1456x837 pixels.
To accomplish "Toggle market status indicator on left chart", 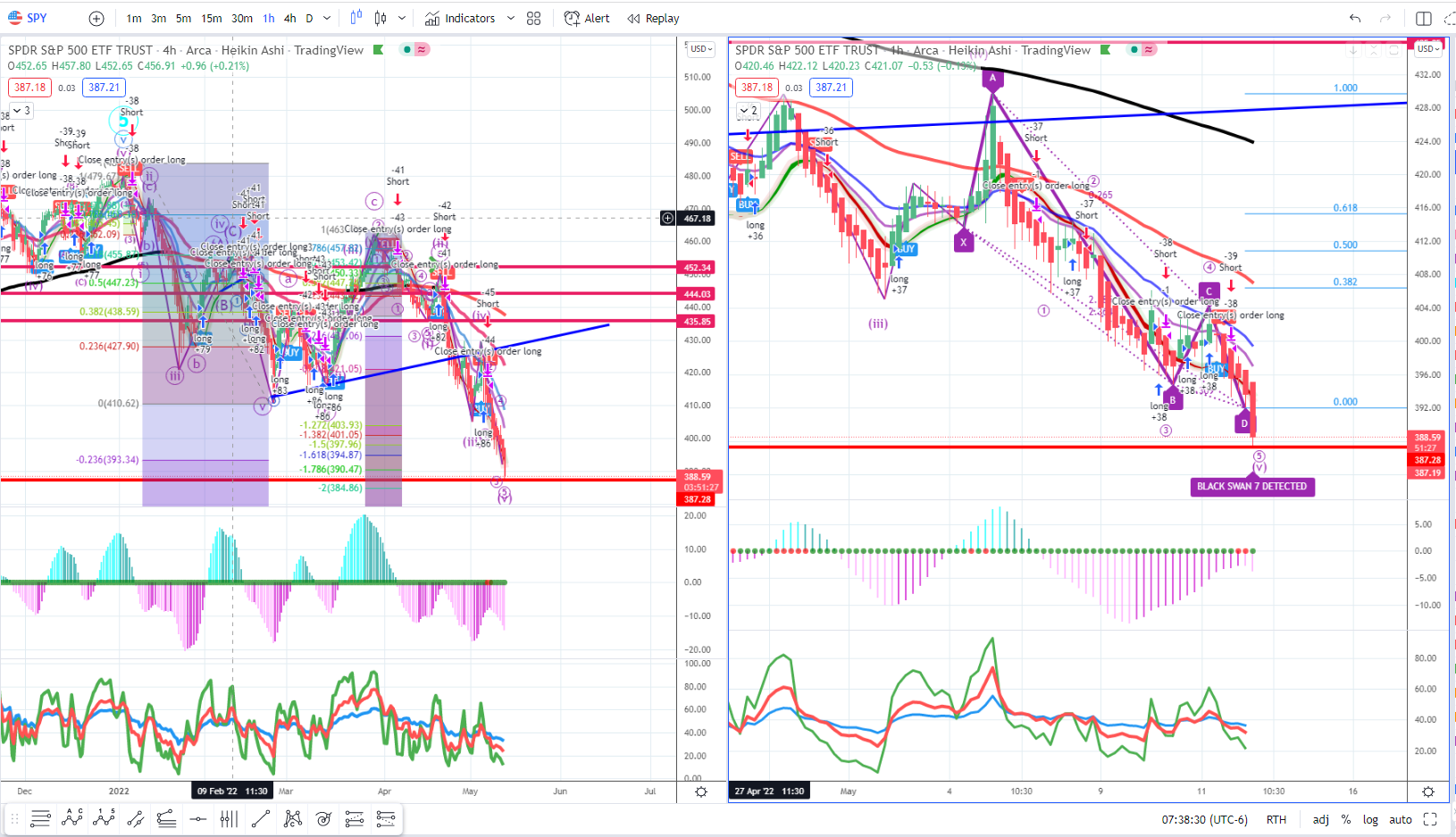I will [x=407, y=50].
